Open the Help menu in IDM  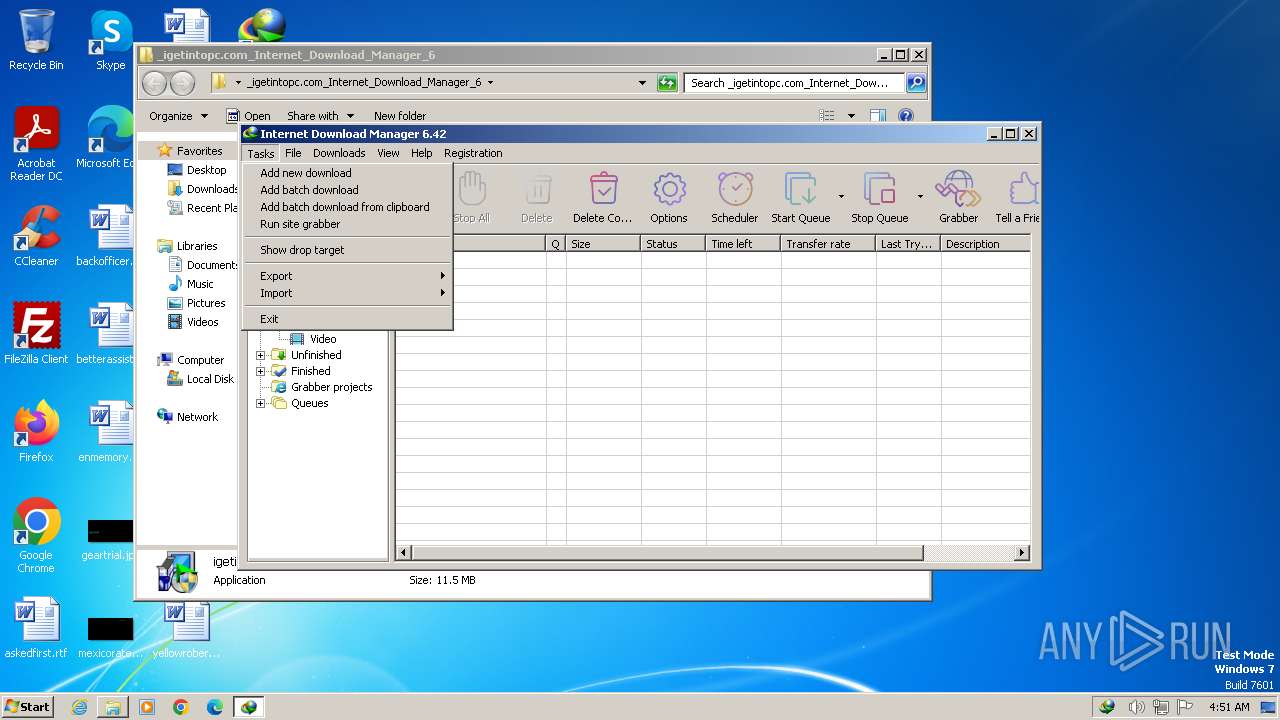422,153
